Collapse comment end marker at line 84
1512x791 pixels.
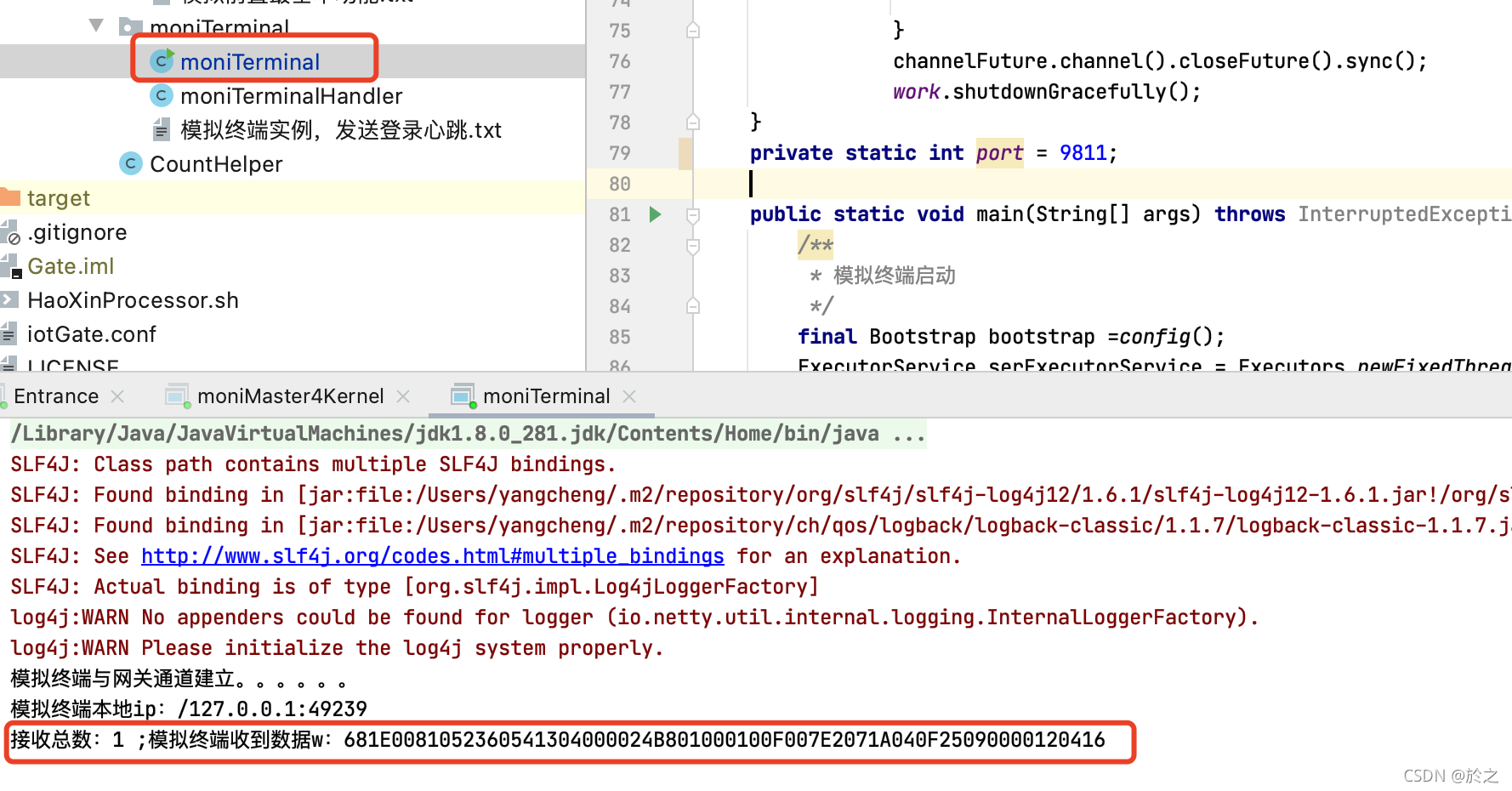(x=693, y=306)
